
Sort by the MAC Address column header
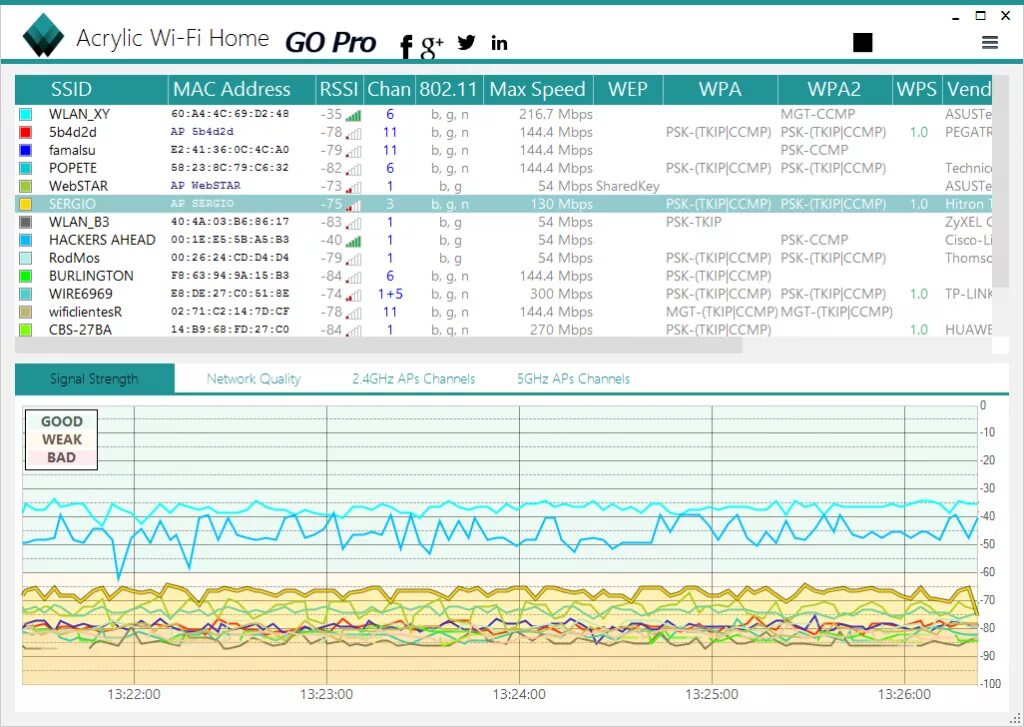click(x=242, y=89)
